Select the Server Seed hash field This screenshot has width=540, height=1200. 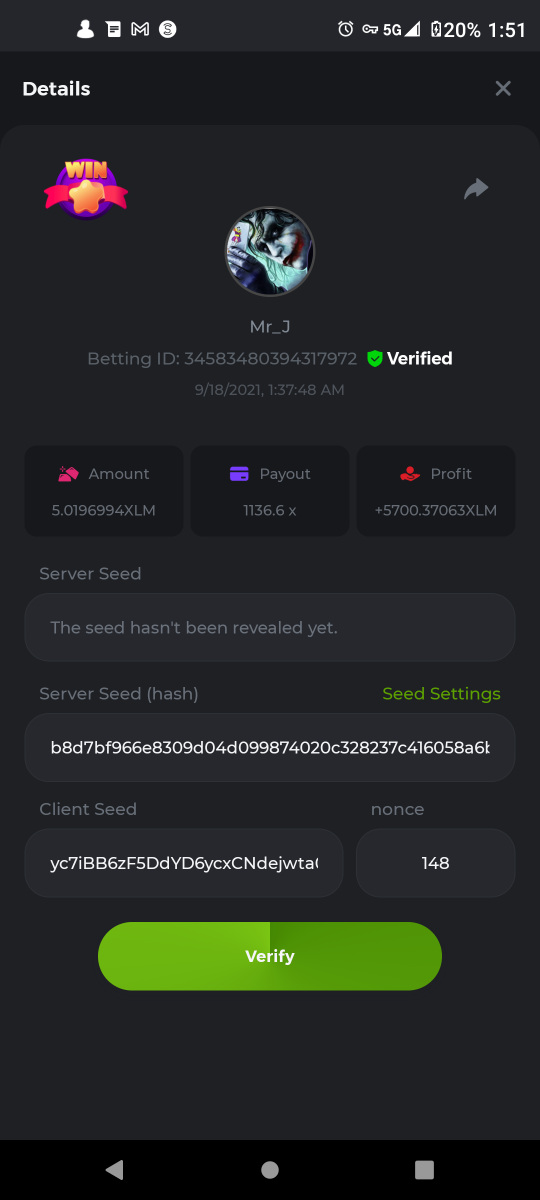click(x=270, y=747)
